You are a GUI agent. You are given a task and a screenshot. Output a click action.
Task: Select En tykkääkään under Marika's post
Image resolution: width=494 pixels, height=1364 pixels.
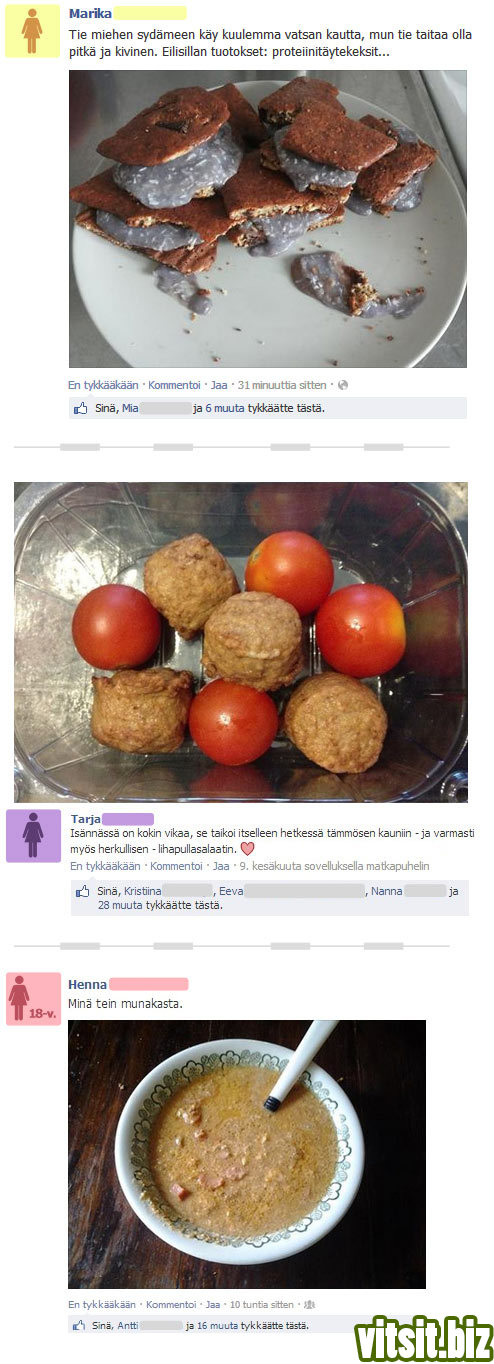(x=103, y=385)
